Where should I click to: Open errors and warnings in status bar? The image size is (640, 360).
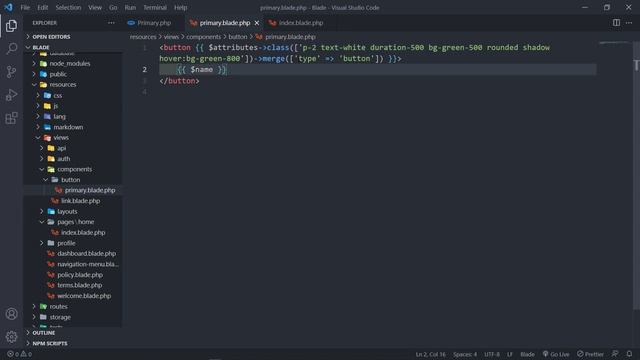point(19,354)
